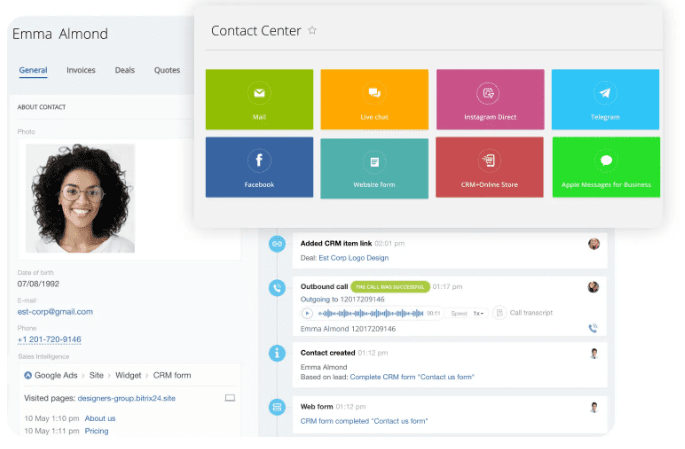Click "Emma Almond 12017209146" text in call card
This screenshot has height=449, width=685.
pos(348,329)
